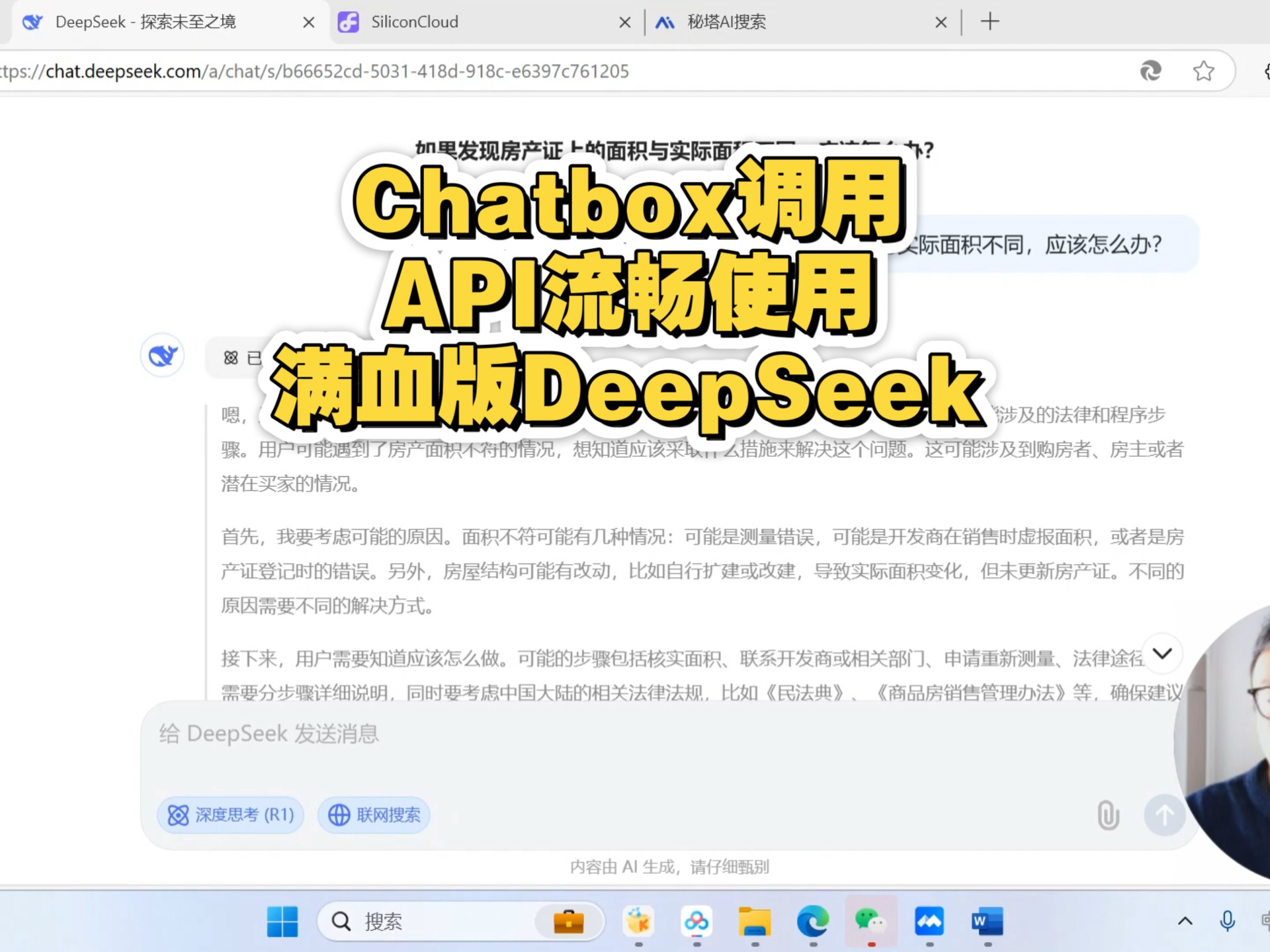Open Microsoft Word from the taskbar
The width and height of the screenshot is (1270, 952).
pos(987,921)
